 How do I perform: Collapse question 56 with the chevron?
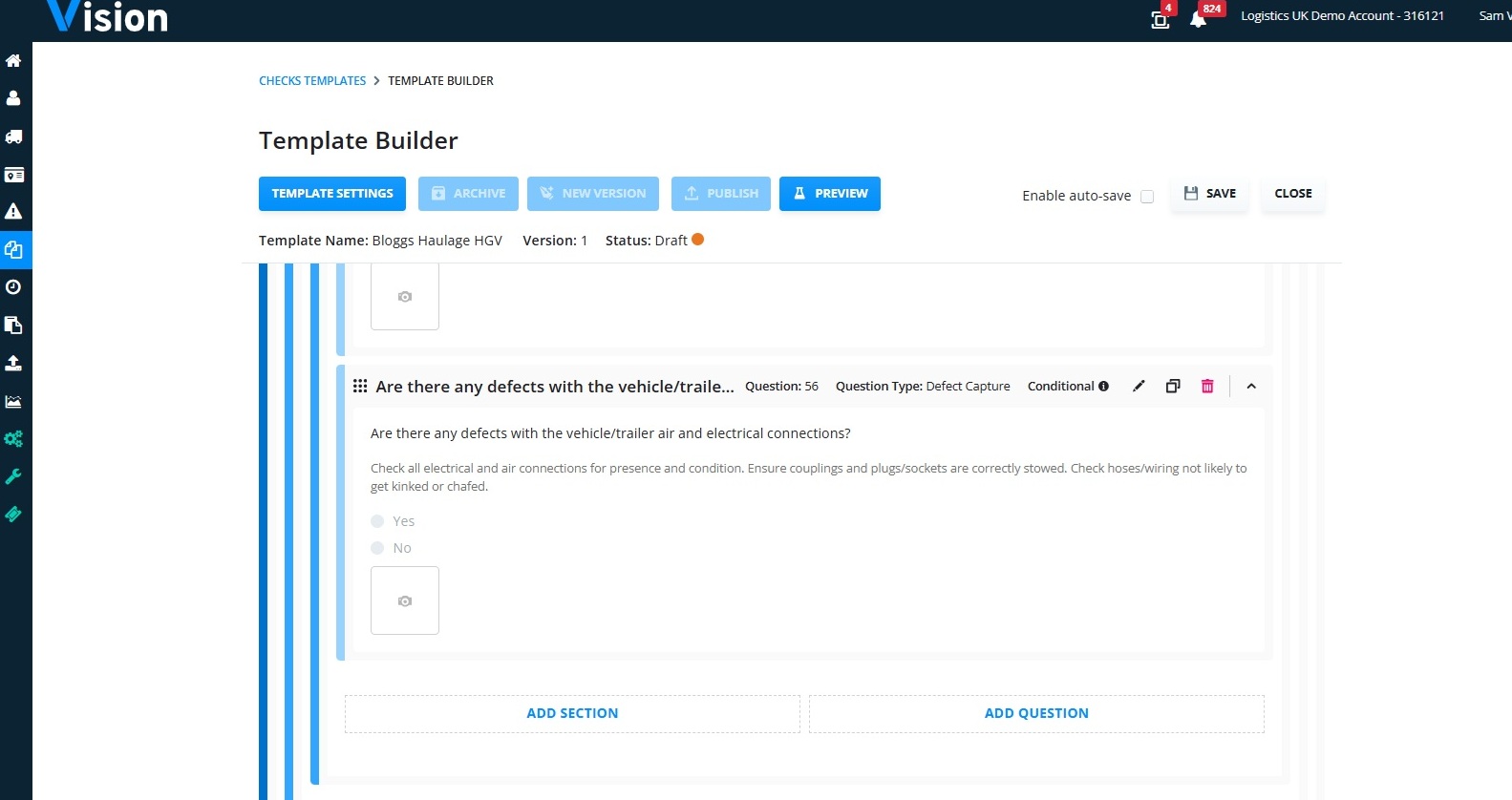1251,387
